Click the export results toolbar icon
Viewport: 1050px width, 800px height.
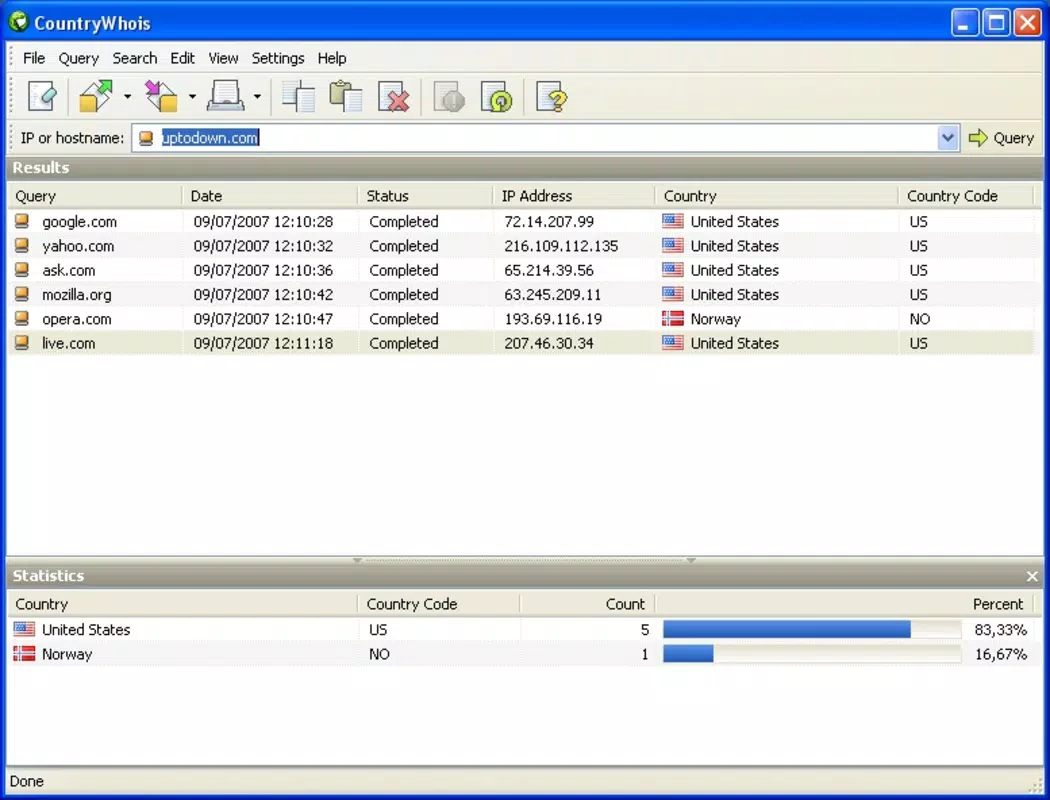(x=96, y=97)
